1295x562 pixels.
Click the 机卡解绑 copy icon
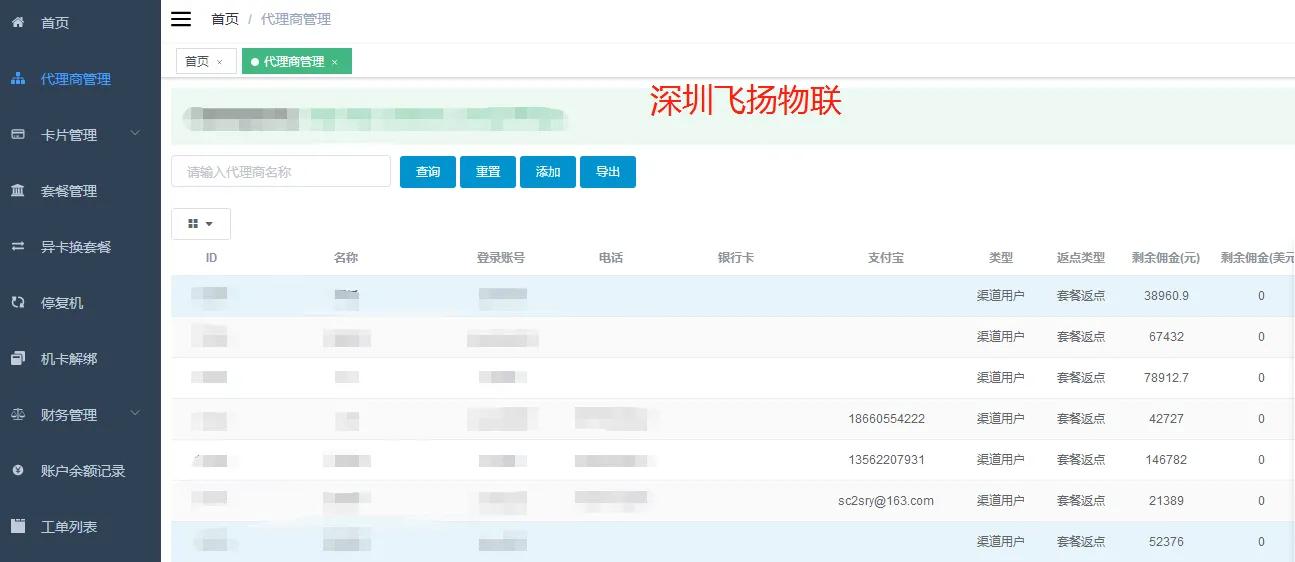pyautogui.click(x=17, y=358)
